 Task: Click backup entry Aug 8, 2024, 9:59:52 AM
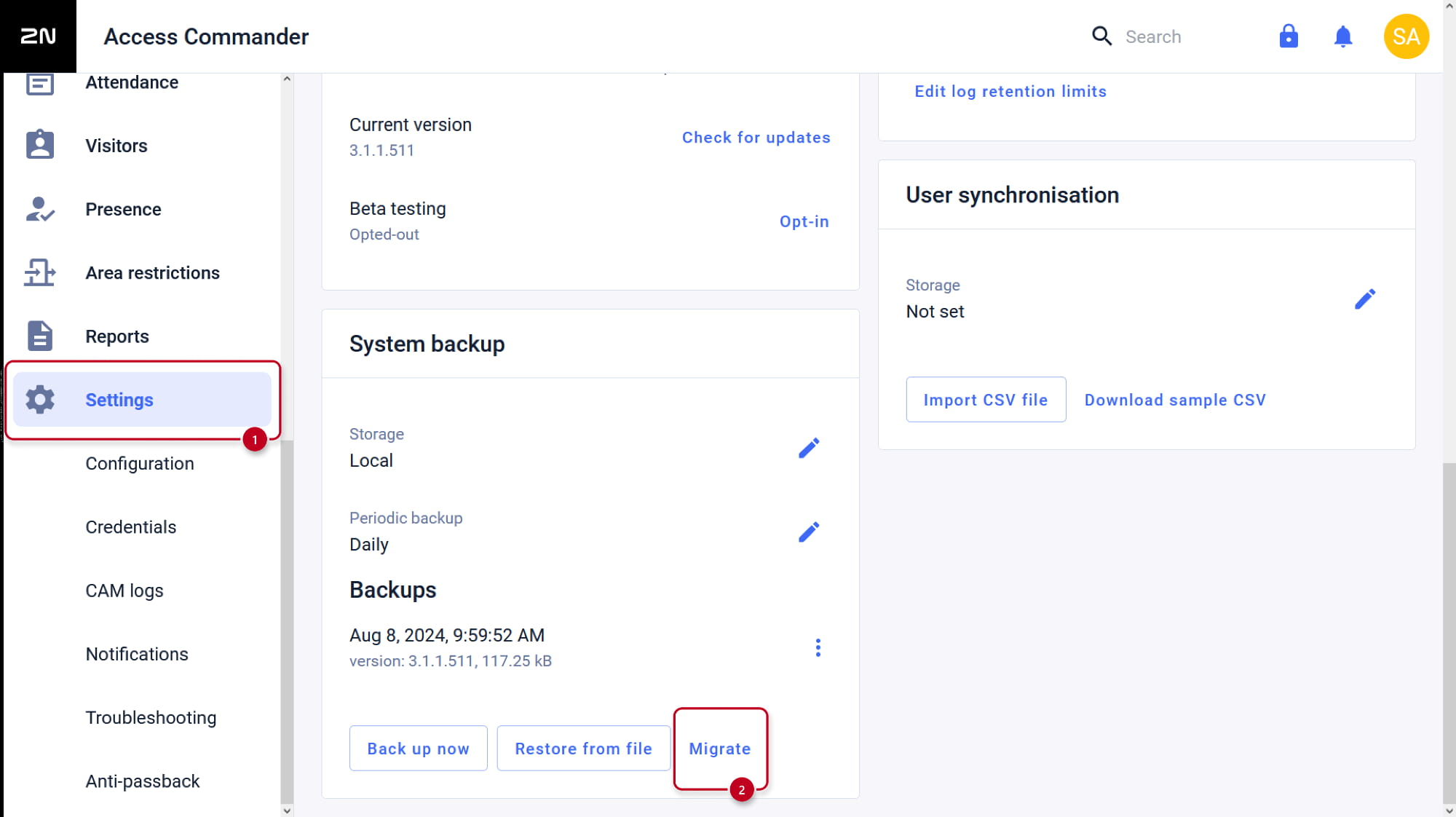click(x=447, y=635)
